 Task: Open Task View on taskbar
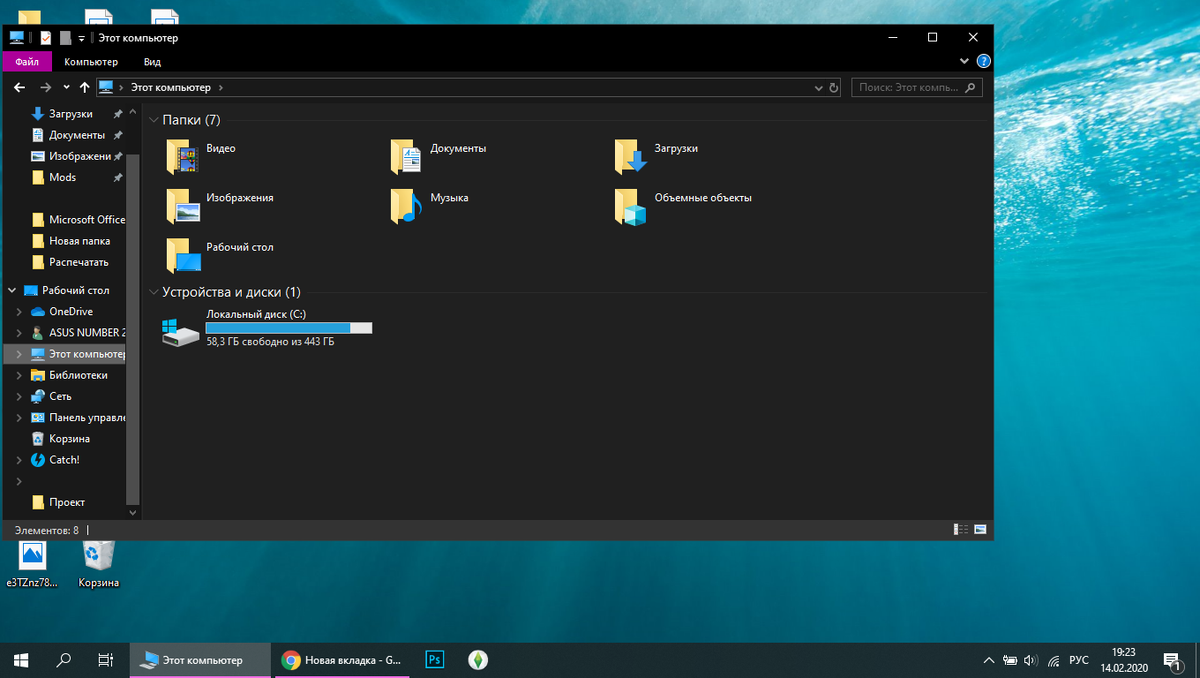pyautogui.click(x=105, y=660)
